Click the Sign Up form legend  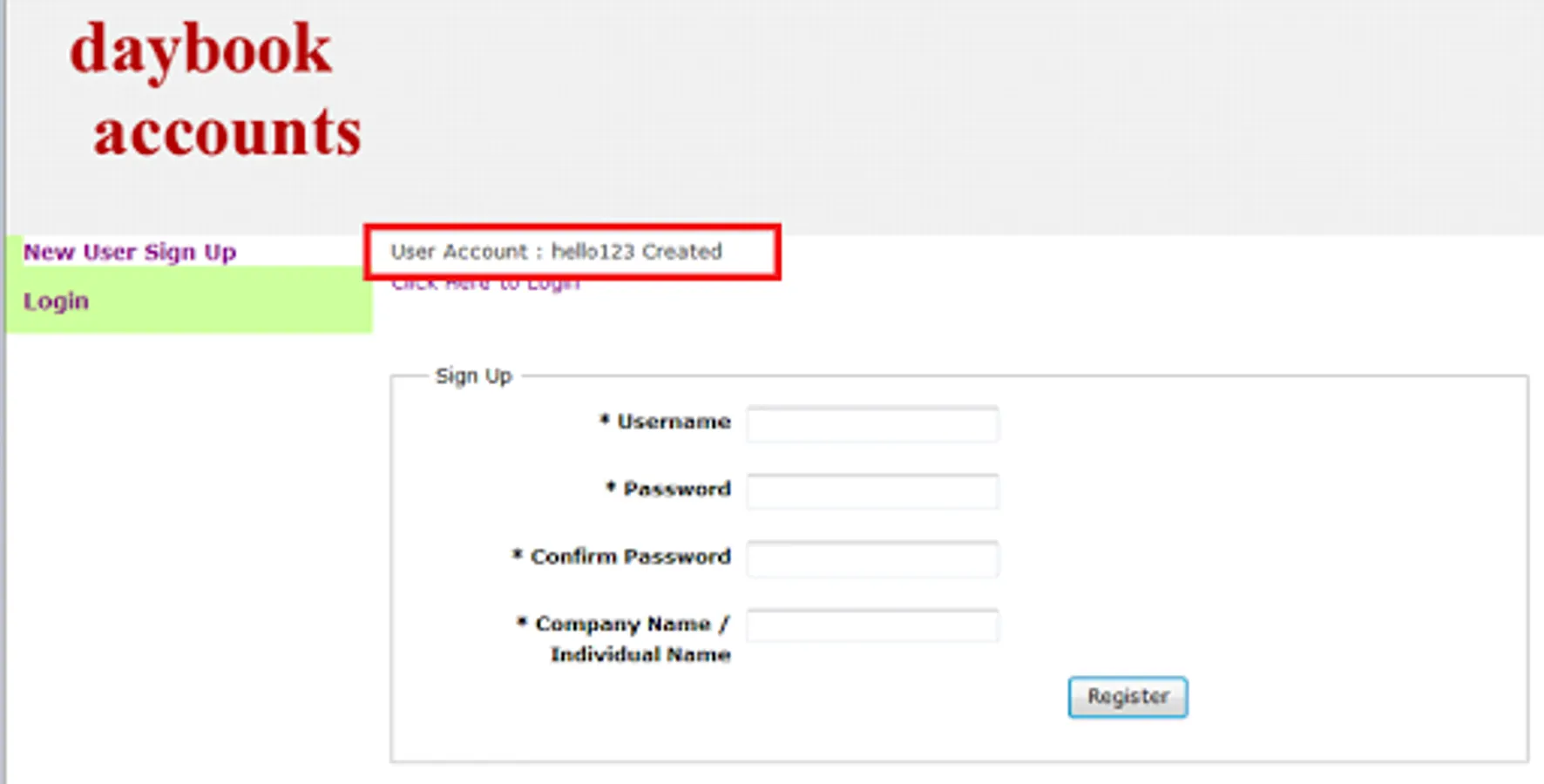coord(473,376)
